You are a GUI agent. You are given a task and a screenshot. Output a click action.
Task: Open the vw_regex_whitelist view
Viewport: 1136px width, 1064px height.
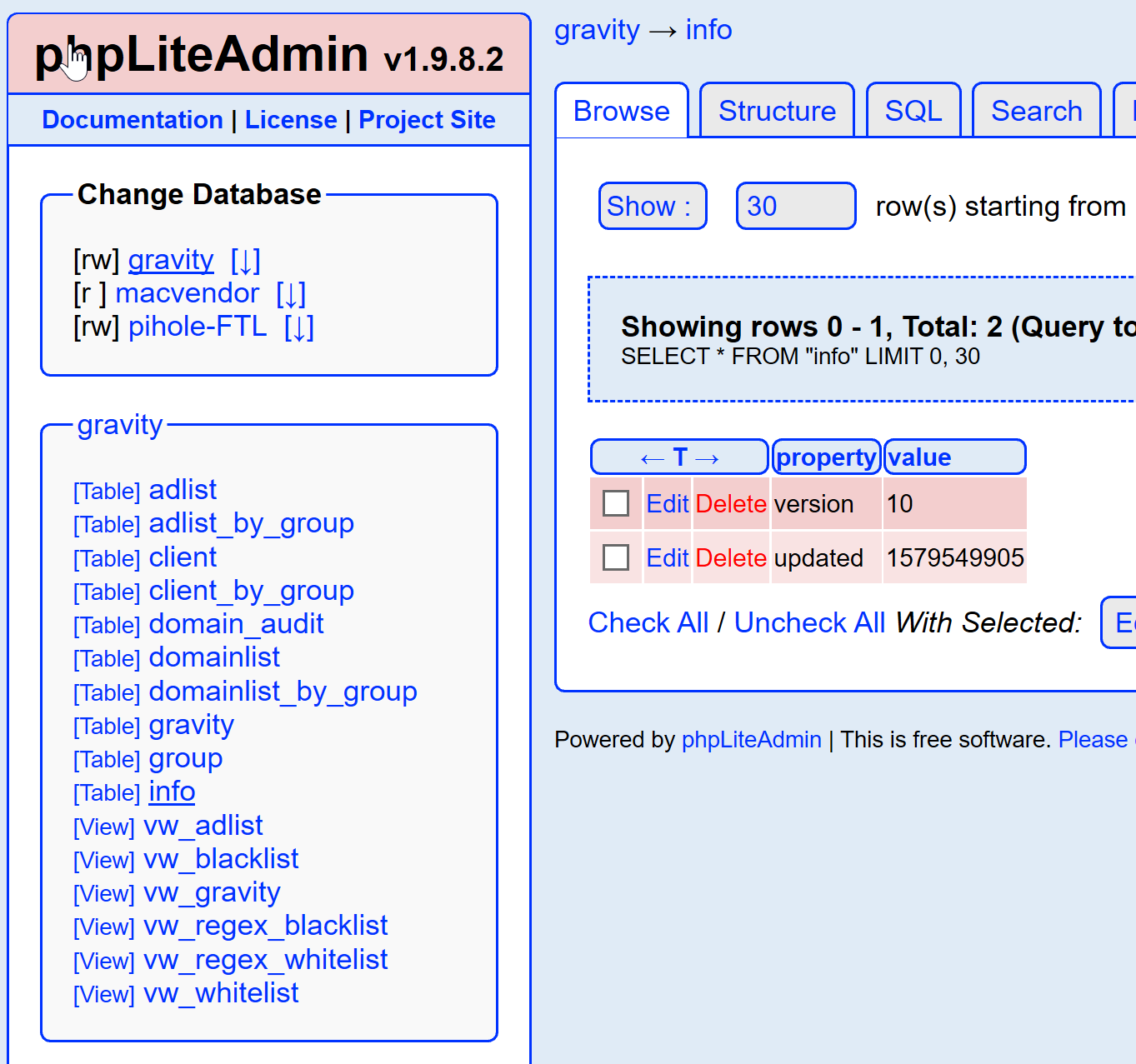(x=266, y=960)
